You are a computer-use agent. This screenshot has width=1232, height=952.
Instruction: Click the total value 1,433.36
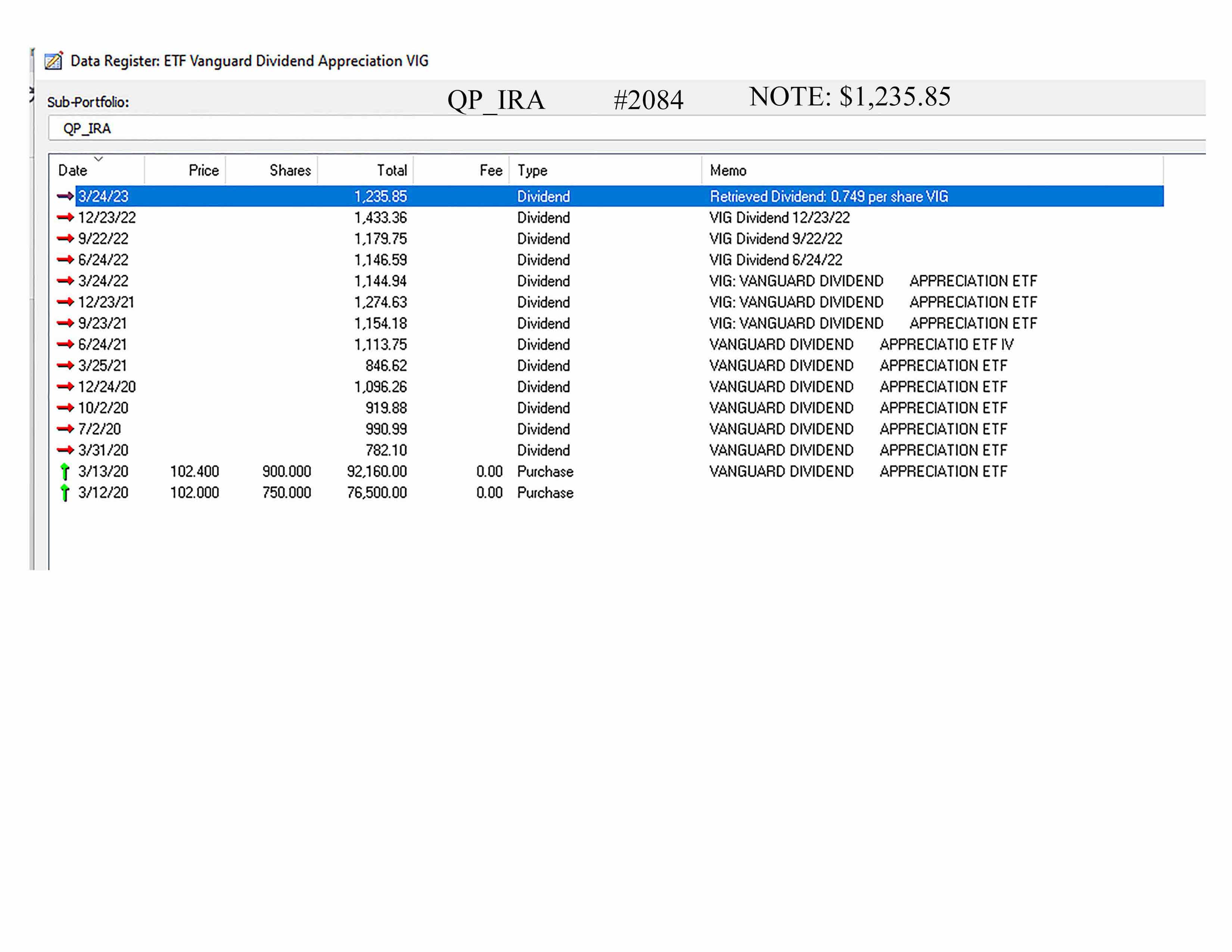pyautogui.click(x=380, y=218)
